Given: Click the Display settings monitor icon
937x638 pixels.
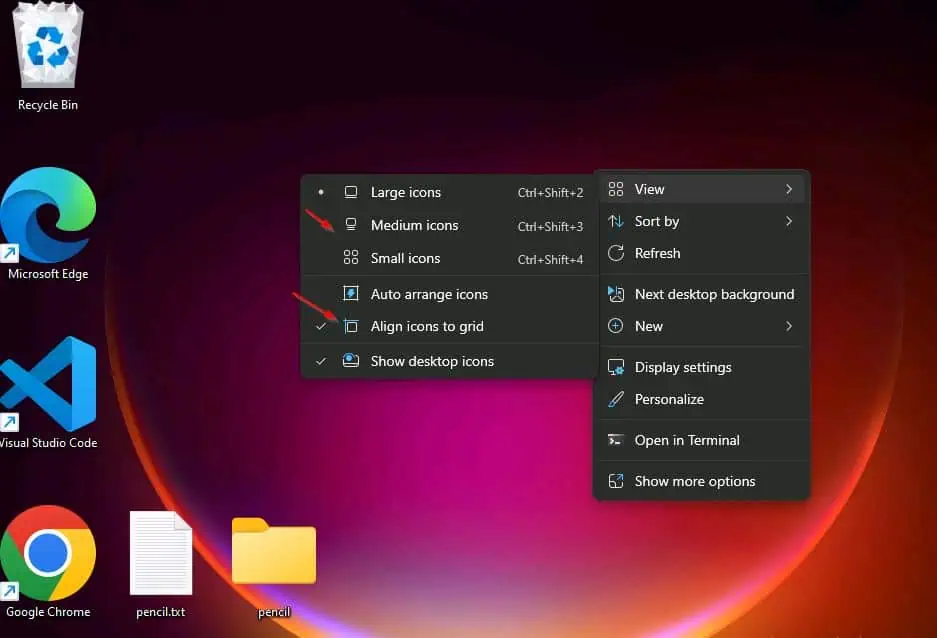Looking at the screenshot, I should [616, 367].
